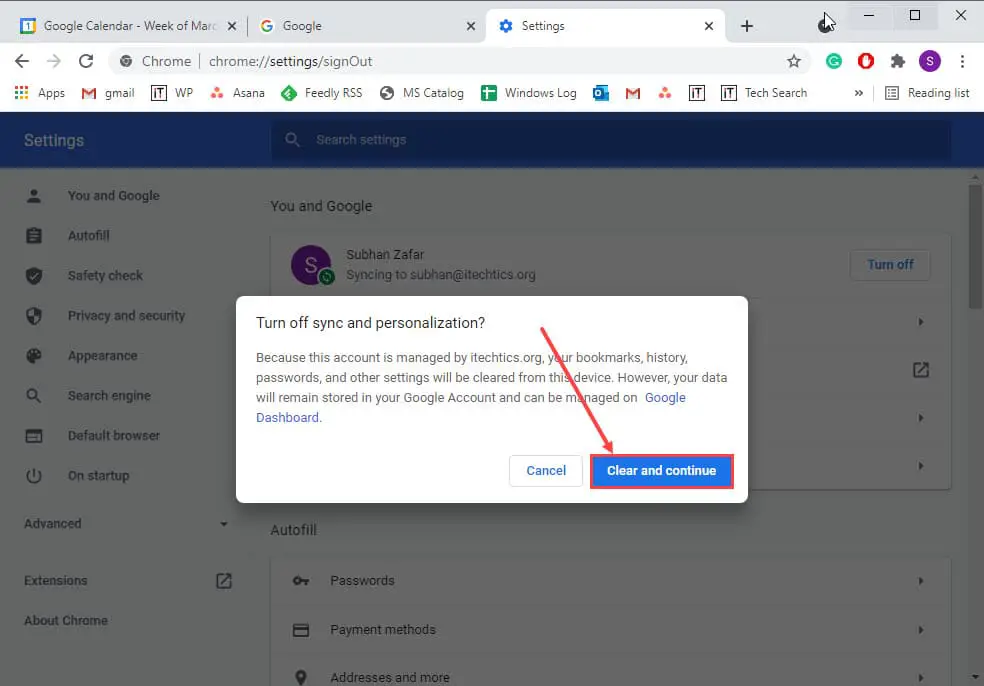This screenshot has height=686, width=984.
Task: Switch to the Google Calendar tab
Action: [x=120, y=26]
